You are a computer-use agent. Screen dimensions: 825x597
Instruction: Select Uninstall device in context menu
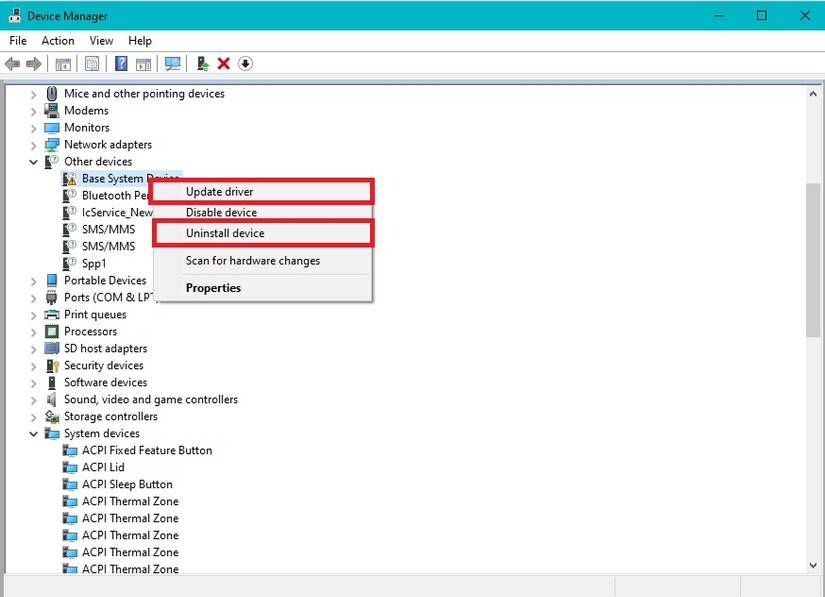[226, 233]
